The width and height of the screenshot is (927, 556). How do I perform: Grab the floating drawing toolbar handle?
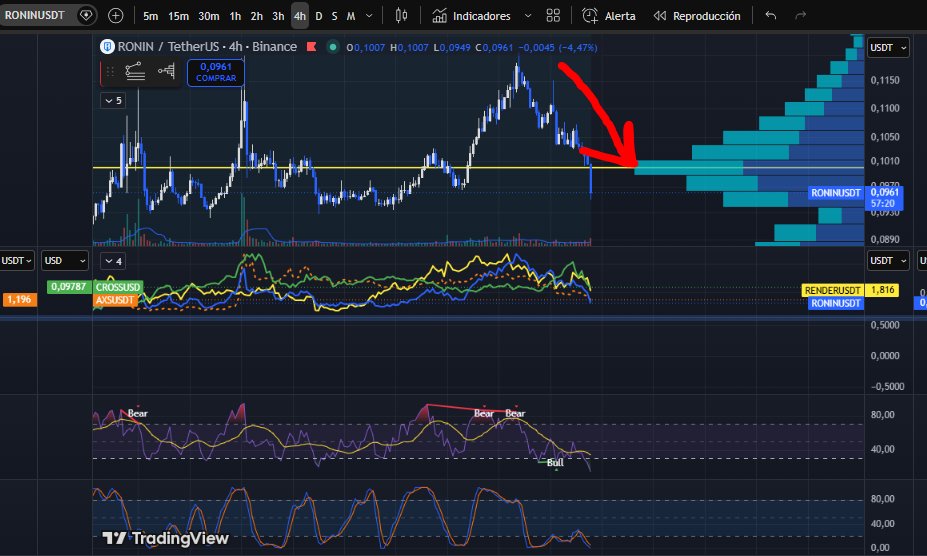pos(110,72)
